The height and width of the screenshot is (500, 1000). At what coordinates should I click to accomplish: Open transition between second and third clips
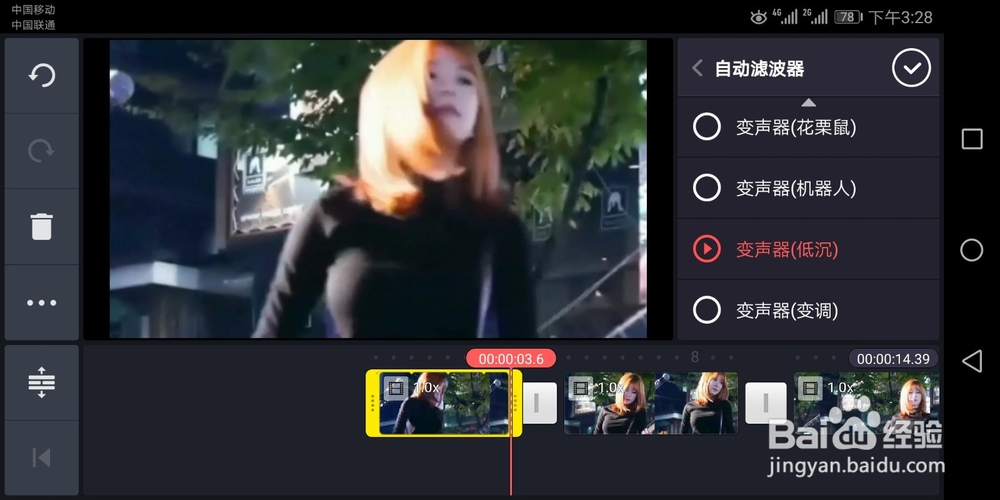click(766, 403)
